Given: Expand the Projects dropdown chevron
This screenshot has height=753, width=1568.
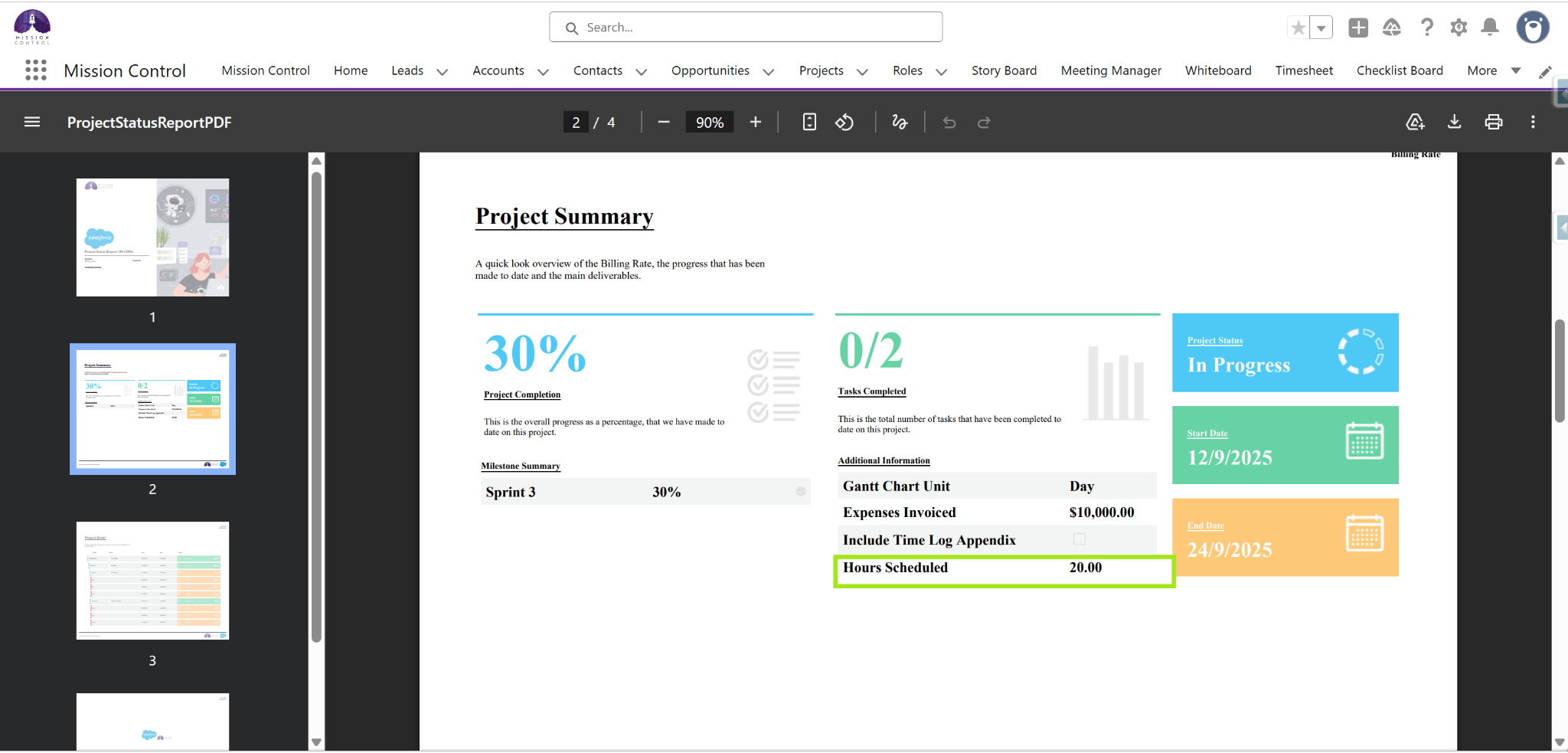Looking at the screenshot, I should click(862, 71).
